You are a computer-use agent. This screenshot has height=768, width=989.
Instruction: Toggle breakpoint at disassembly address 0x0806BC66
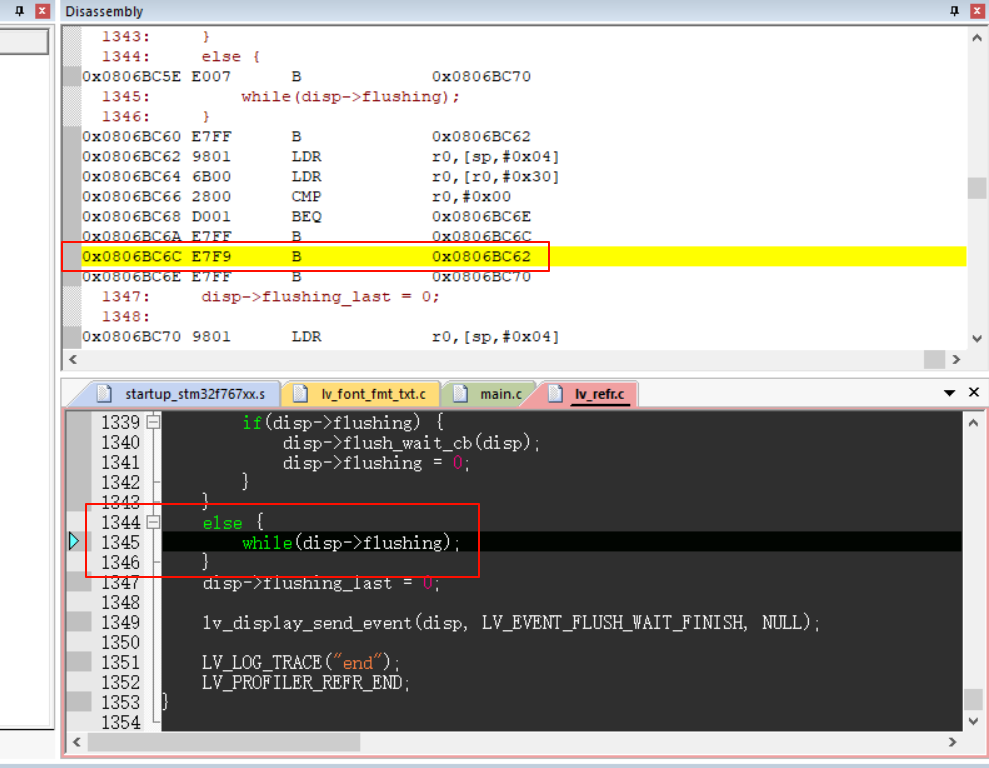pyautogui.click(x=71, y=197)
